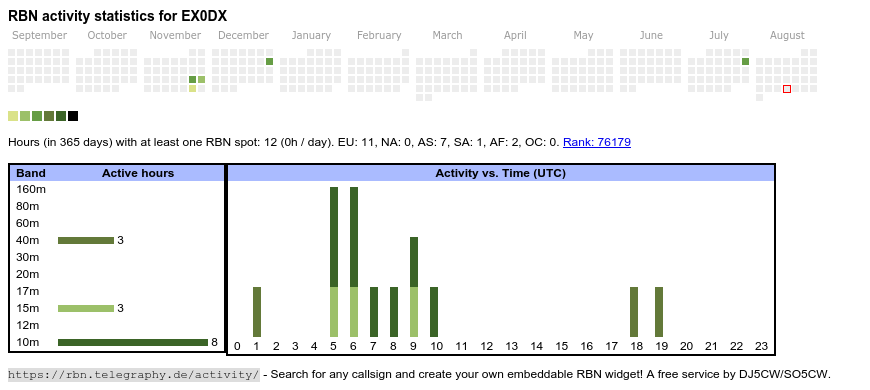This screenshot has width=870, height=390.
Task: Select the olive green legend swatch
Action: (x=49, y=116)
